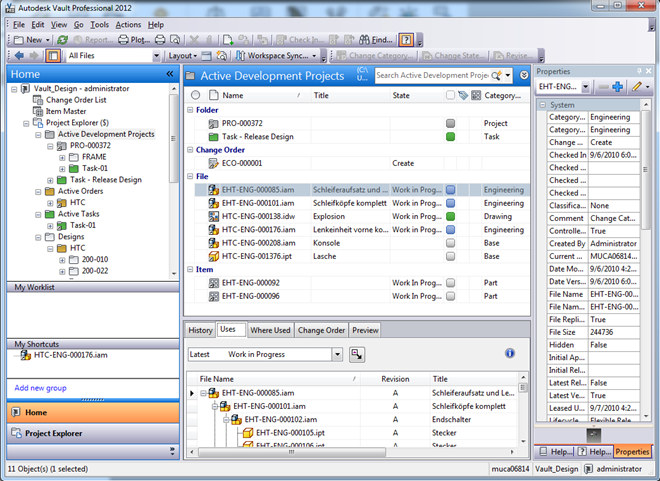Image resolution: width=660 pixels, height=481 pixels.
Task: Click the blue plus icon in Properties panel
Action: pos(618,88)
